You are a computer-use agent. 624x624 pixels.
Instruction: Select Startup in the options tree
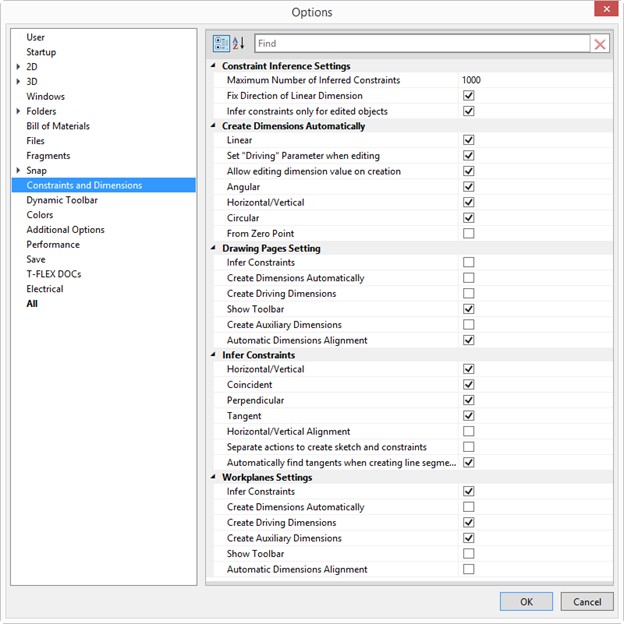[x=41, y=52]
